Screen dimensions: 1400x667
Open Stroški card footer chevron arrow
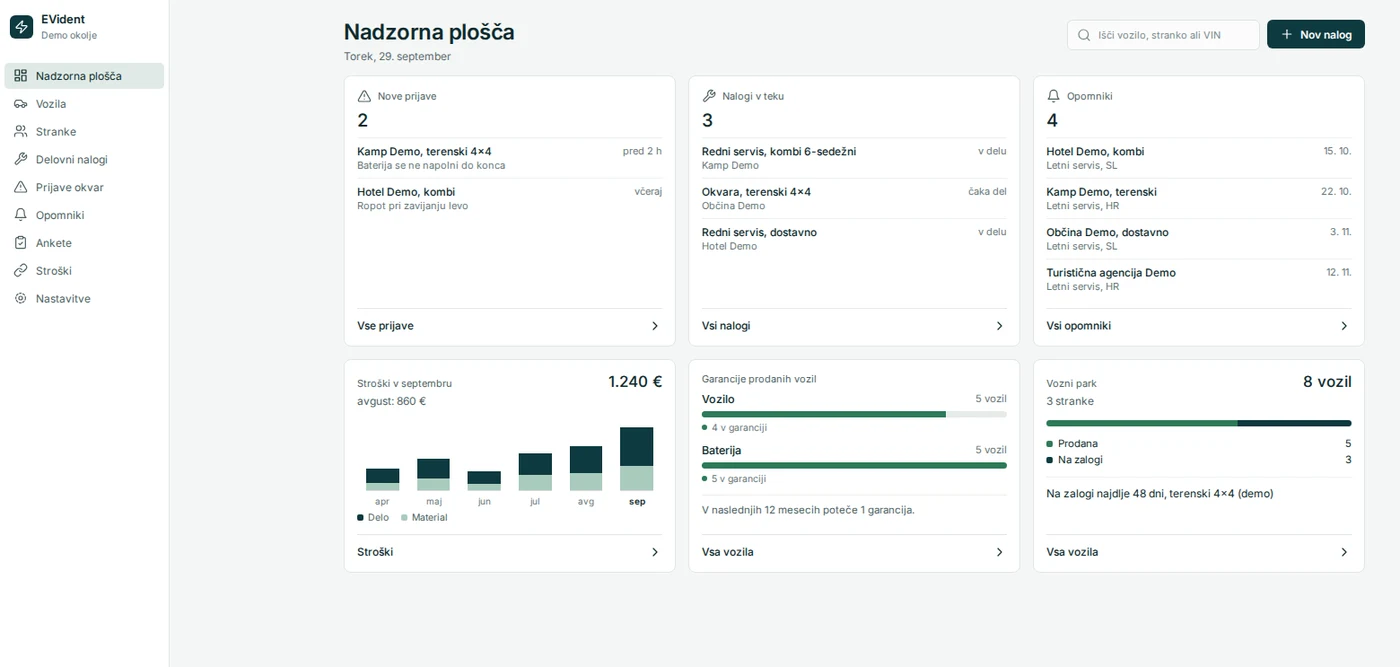(x=655, y=552)
